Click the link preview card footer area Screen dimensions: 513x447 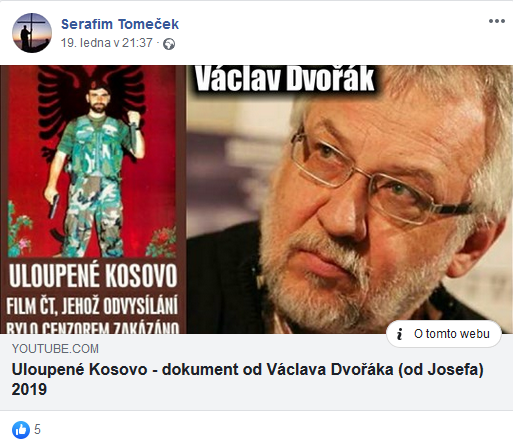click(256, 372)
